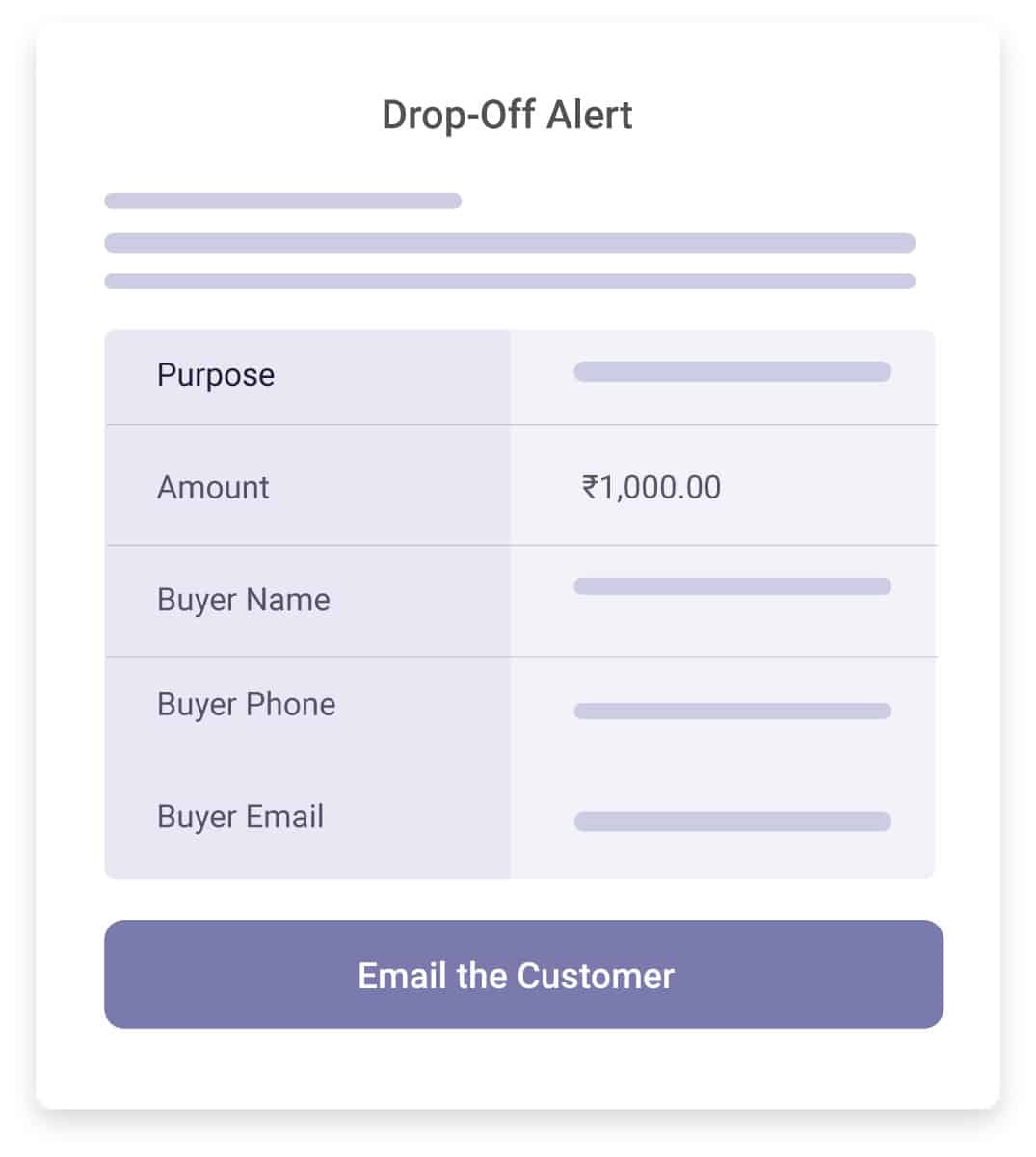
Task: Select the Purpose label
Action: tap(216, 375)
